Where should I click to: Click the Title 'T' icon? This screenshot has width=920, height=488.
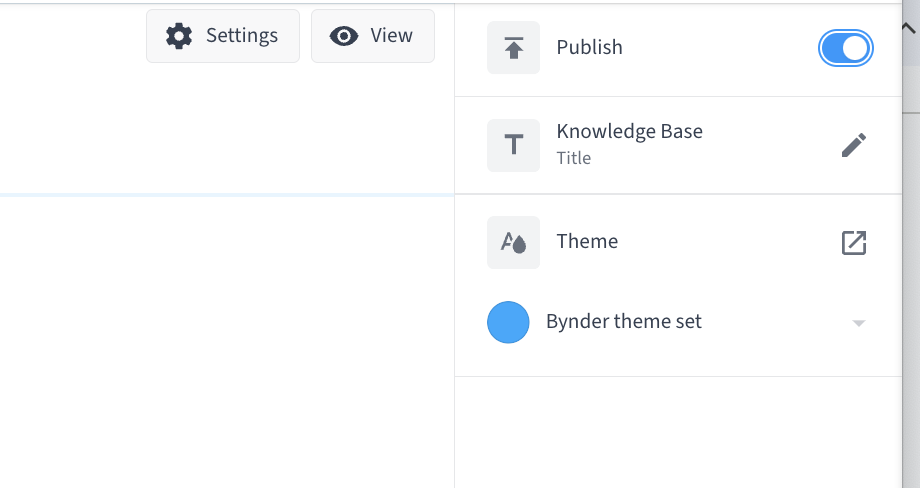click(x=513, y=145)
